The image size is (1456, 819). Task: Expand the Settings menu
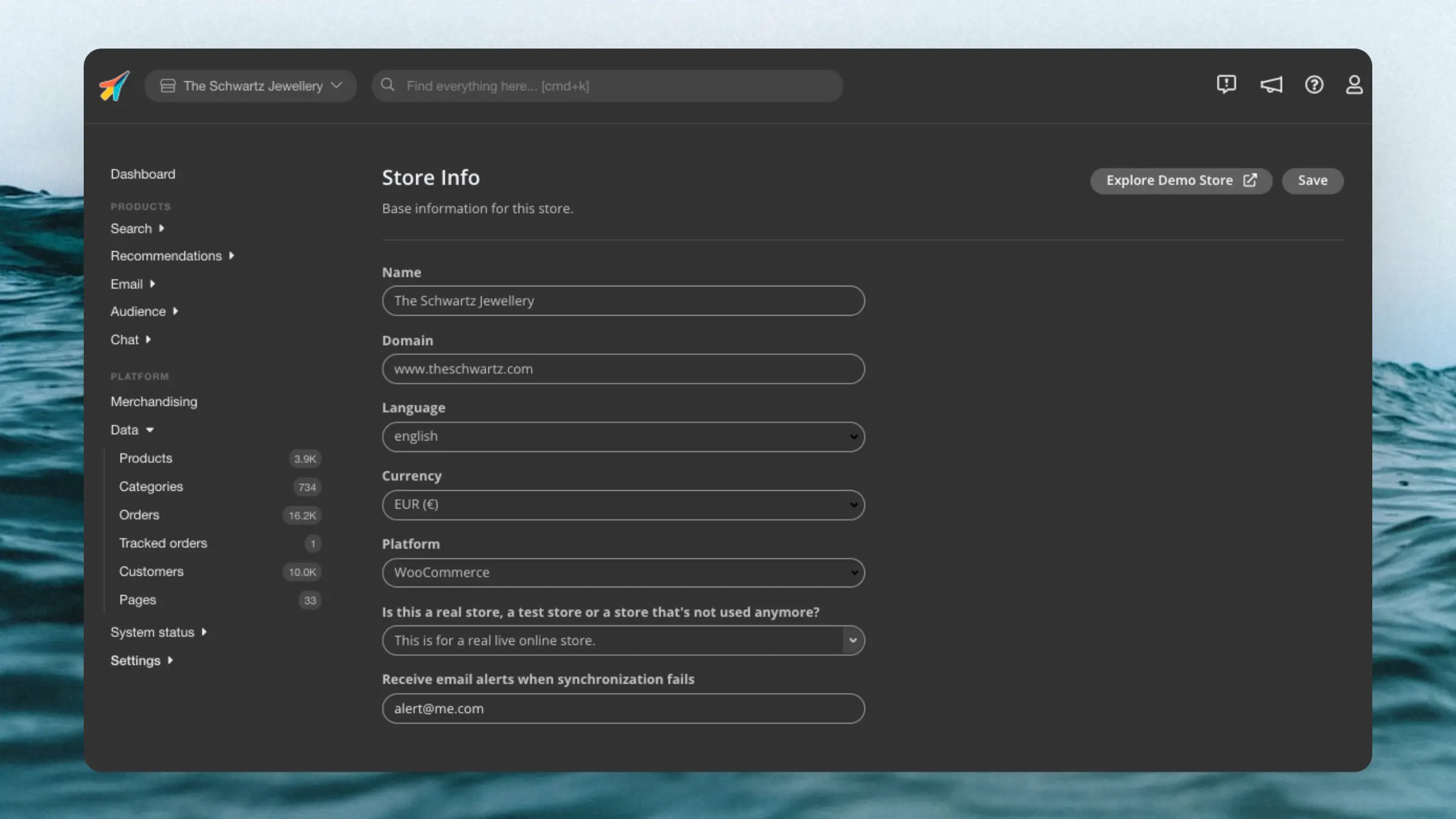coord(141,661)
